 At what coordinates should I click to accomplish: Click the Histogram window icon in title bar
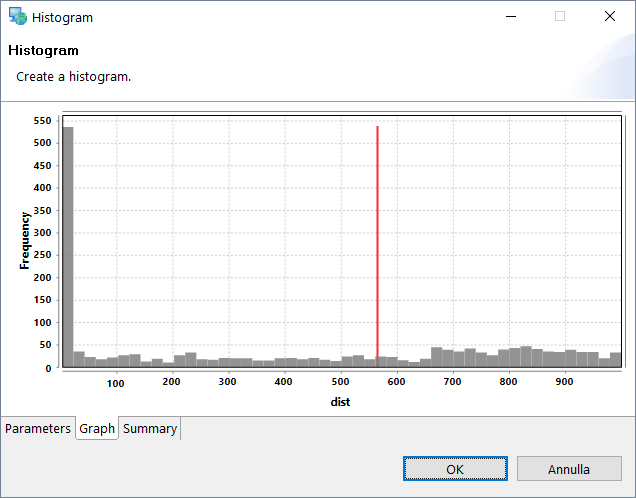click(17, 17)
